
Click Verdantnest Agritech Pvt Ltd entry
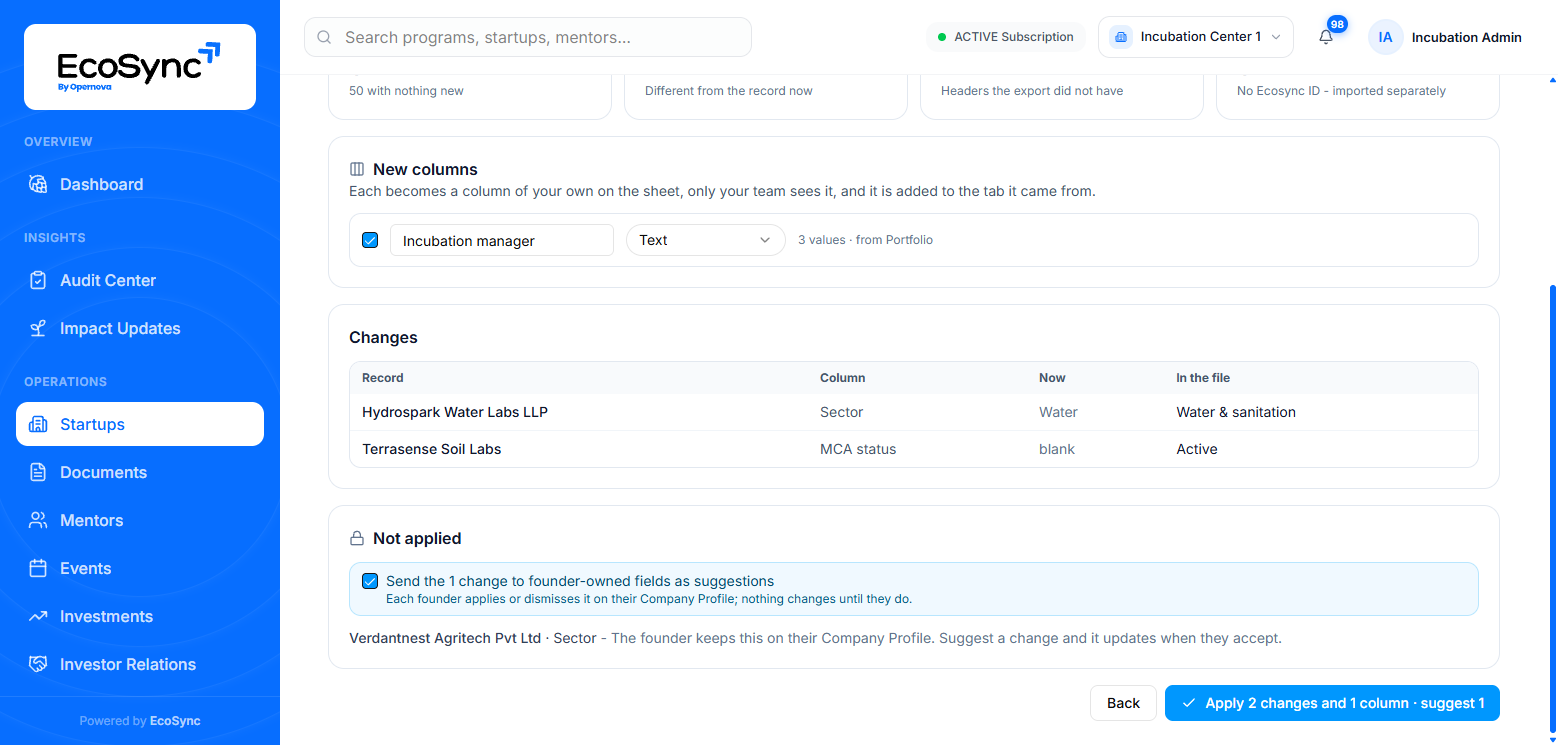pyautogui.click(x=445, y=637)
